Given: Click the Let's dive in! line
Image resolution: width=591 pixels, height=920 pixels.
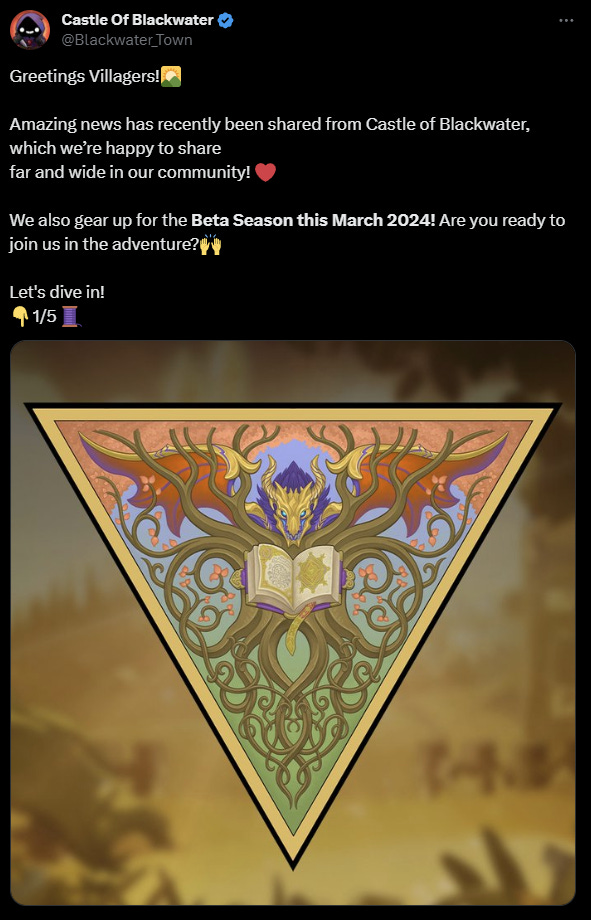Looking at the screenshot, I should 57,292.
